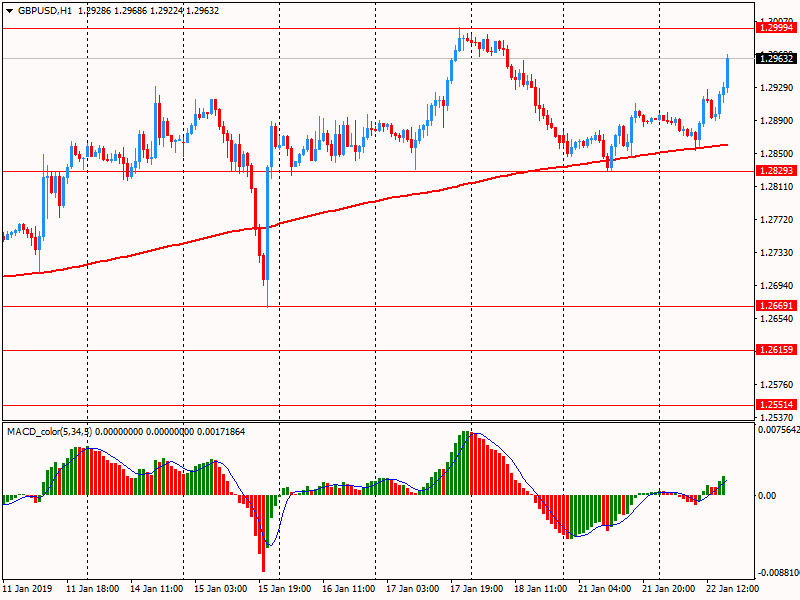Screen dimensions: 800x600
Task: Click the MACD zero level 0.00 label
Action: 767,495
